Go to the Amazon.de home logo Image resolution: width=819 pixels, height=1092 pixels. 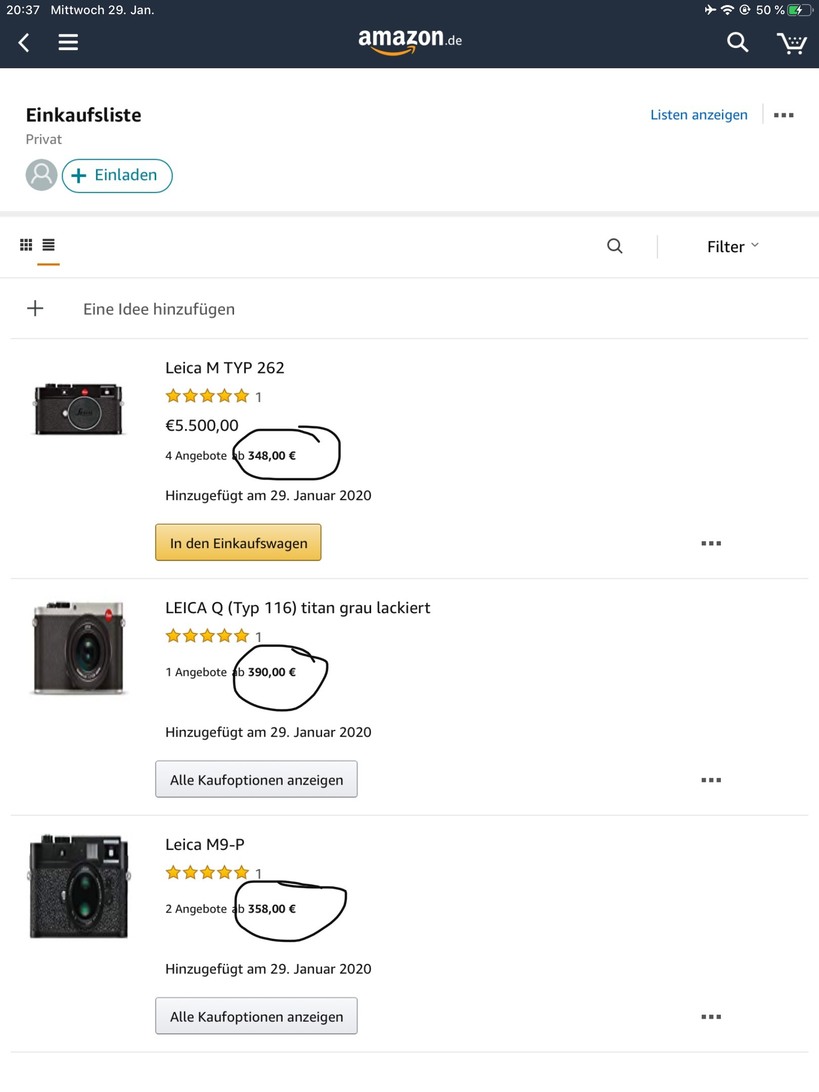[x=409, y=41]
